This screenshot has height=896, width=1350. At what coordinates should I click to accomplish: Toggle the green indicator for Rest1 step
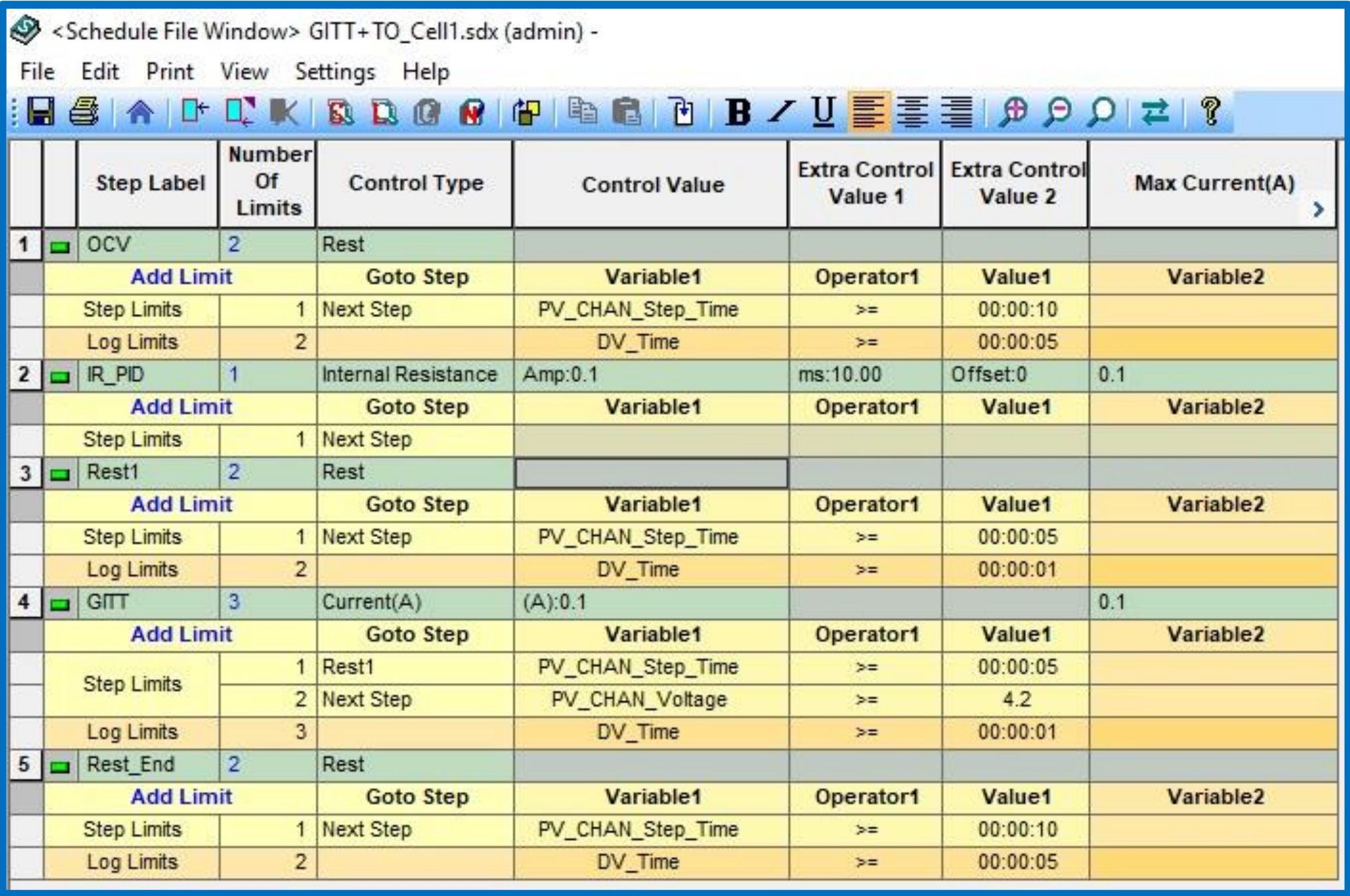tap(60, 475)
